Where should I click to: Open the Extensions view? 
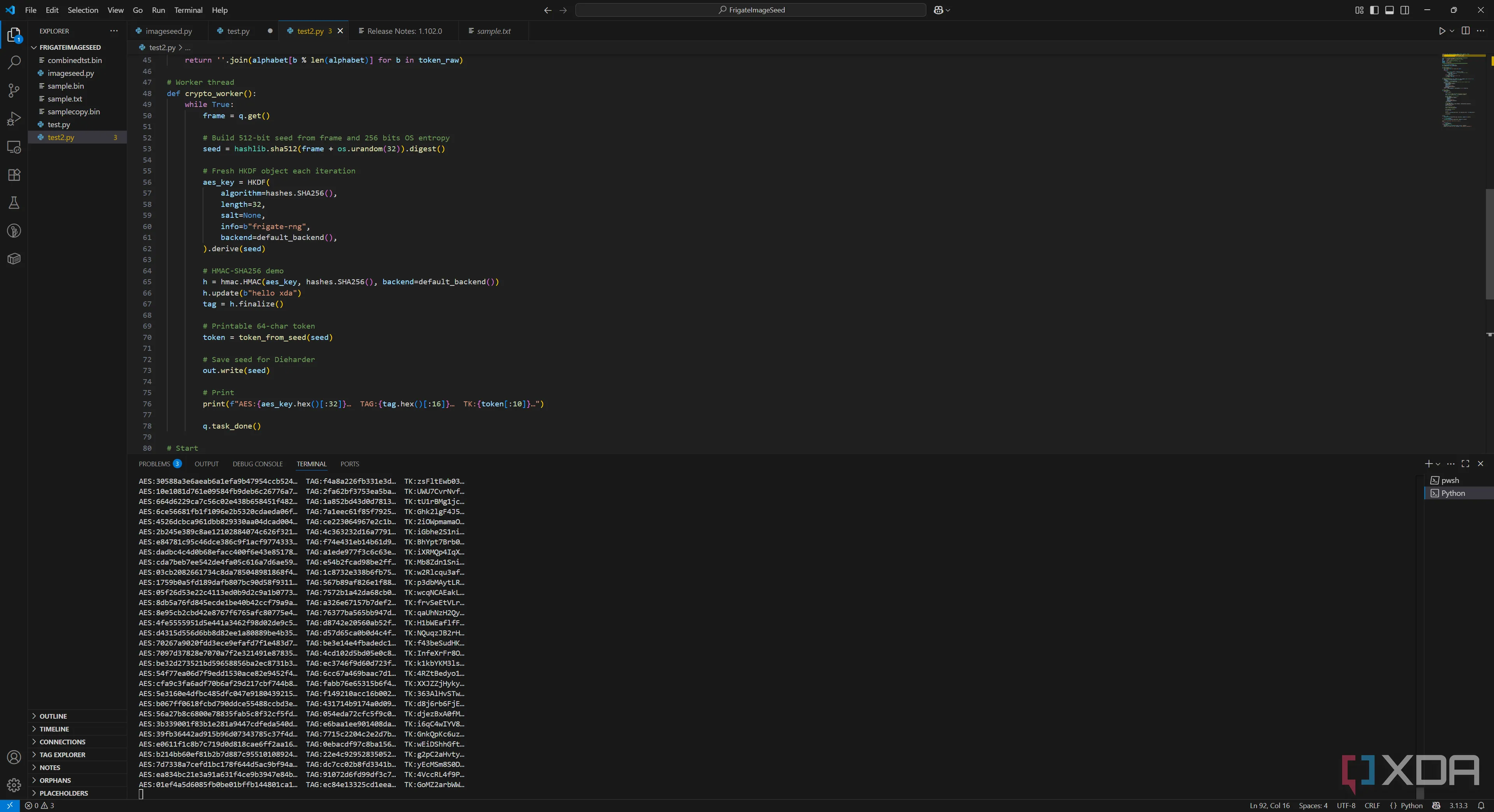coord(14,175)
